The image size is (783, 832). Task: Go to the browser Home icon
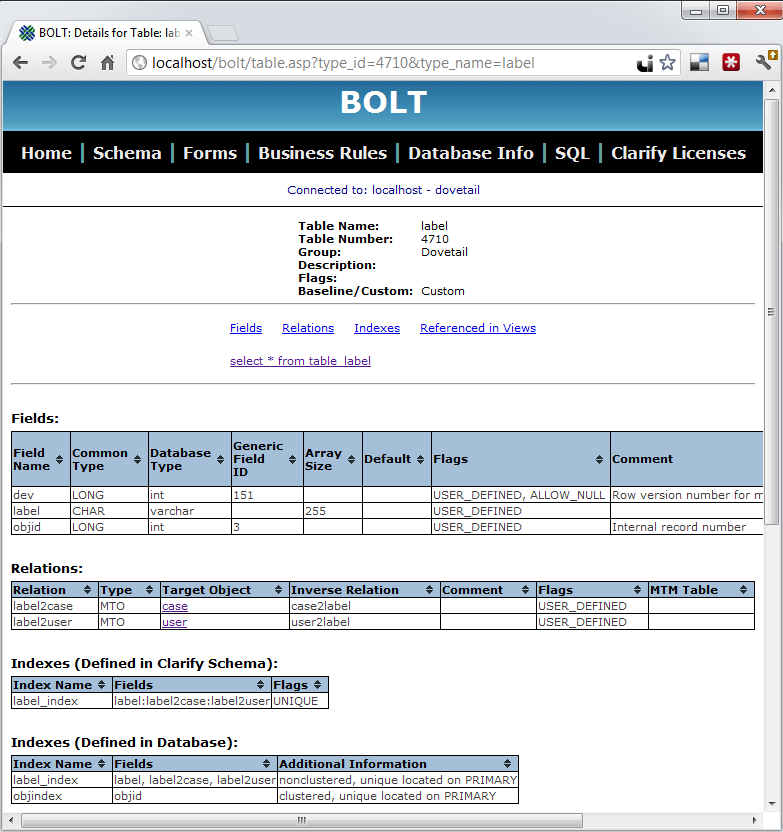tap(108, 63)
